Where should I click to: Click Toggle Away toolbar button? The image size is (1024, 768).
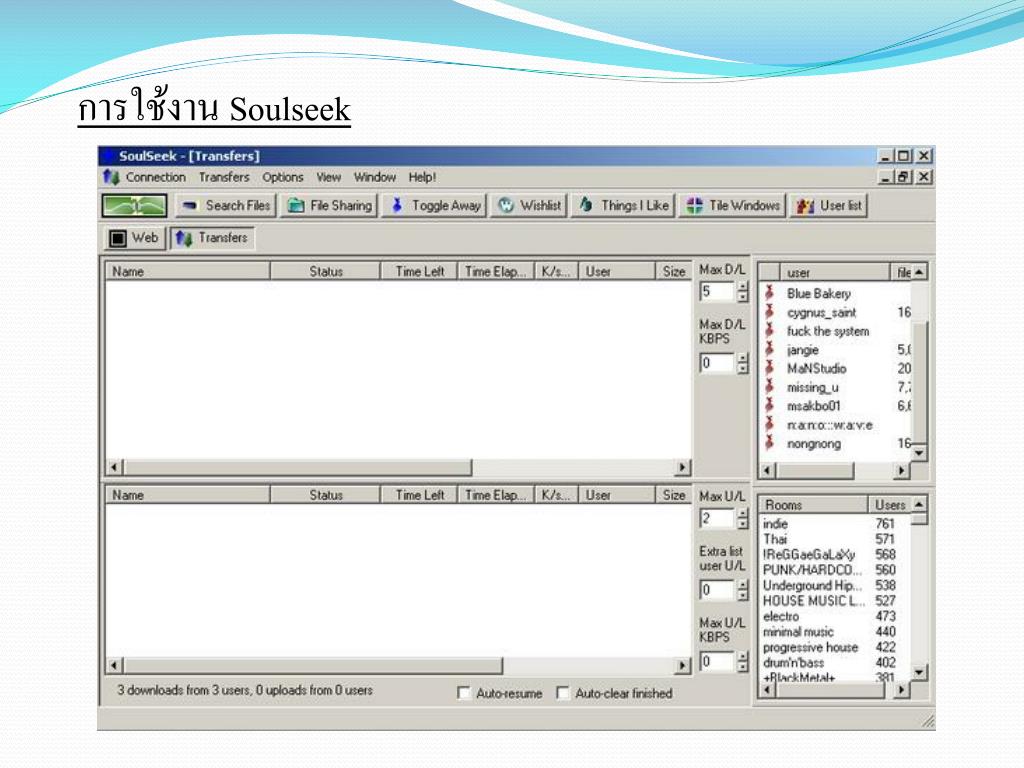click(436, 206)
